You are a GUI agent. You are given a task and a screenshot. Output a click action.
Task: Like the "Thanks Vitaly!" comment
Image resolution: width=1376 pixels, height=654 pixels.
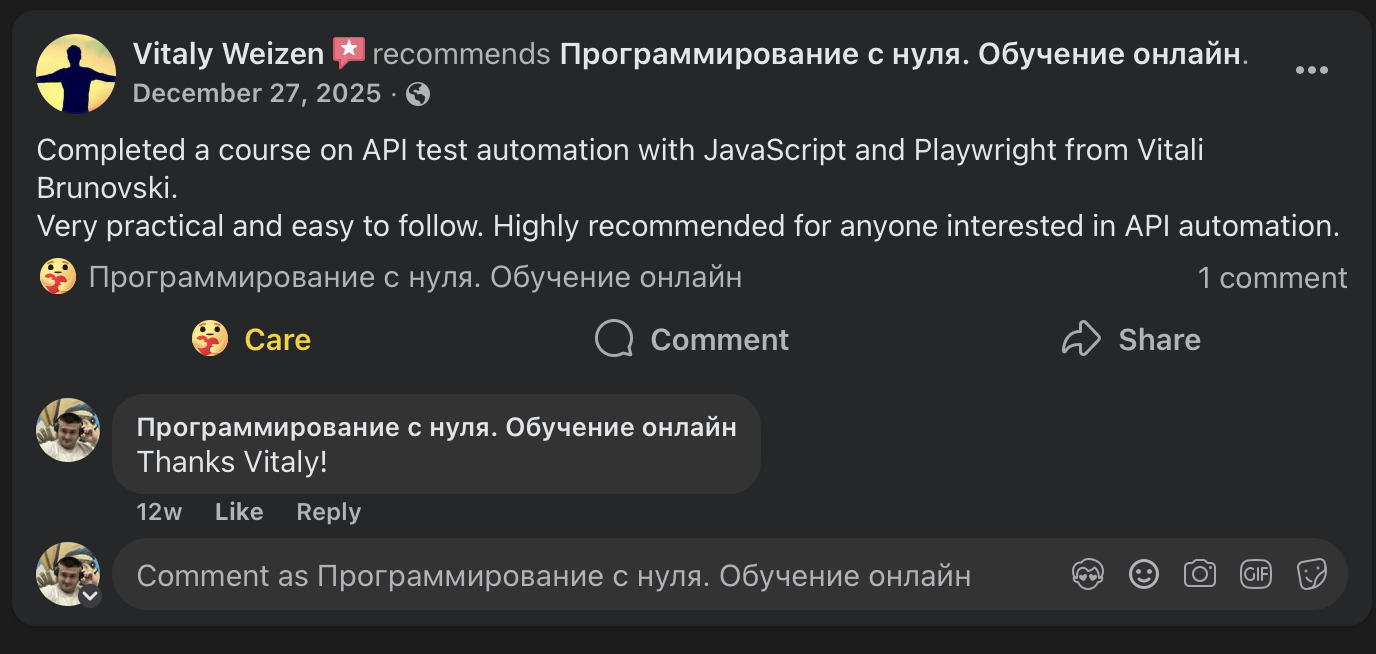[x=239, y=512]
